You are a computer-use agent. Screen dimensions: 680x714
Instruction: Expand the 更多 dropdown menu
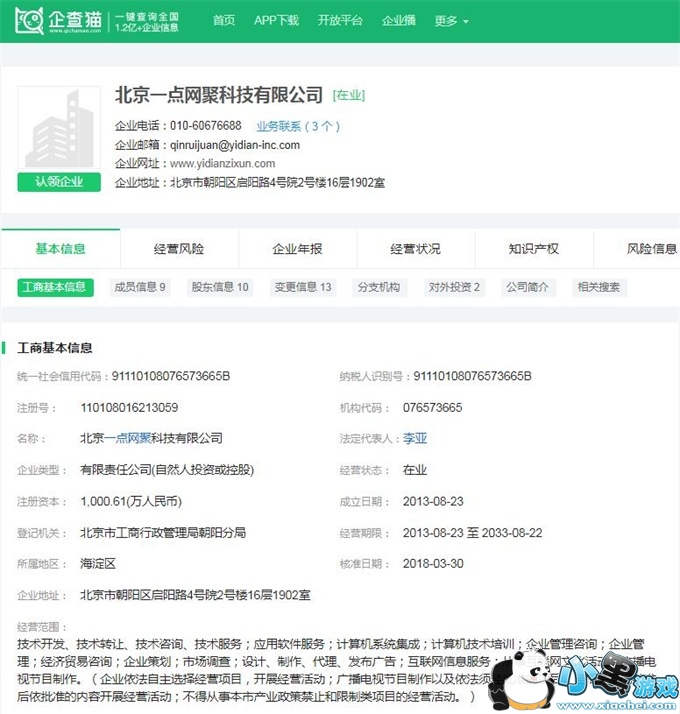(451, 21)
